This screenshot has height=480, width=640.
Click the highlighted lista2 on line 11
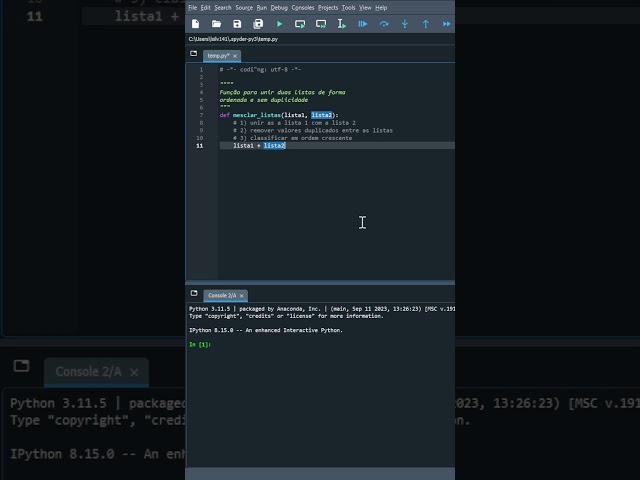coord(274,146)
